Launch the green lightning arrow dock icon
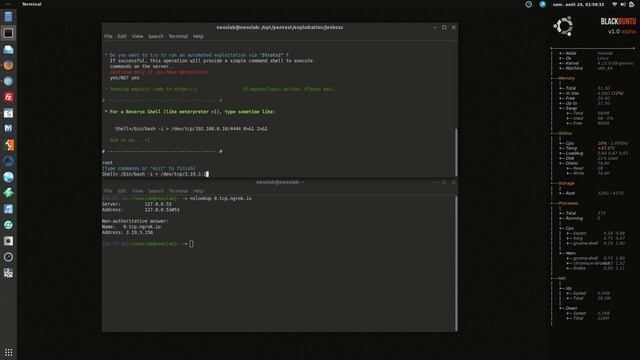Screen dimensions: 640x360 pos(8,193)
